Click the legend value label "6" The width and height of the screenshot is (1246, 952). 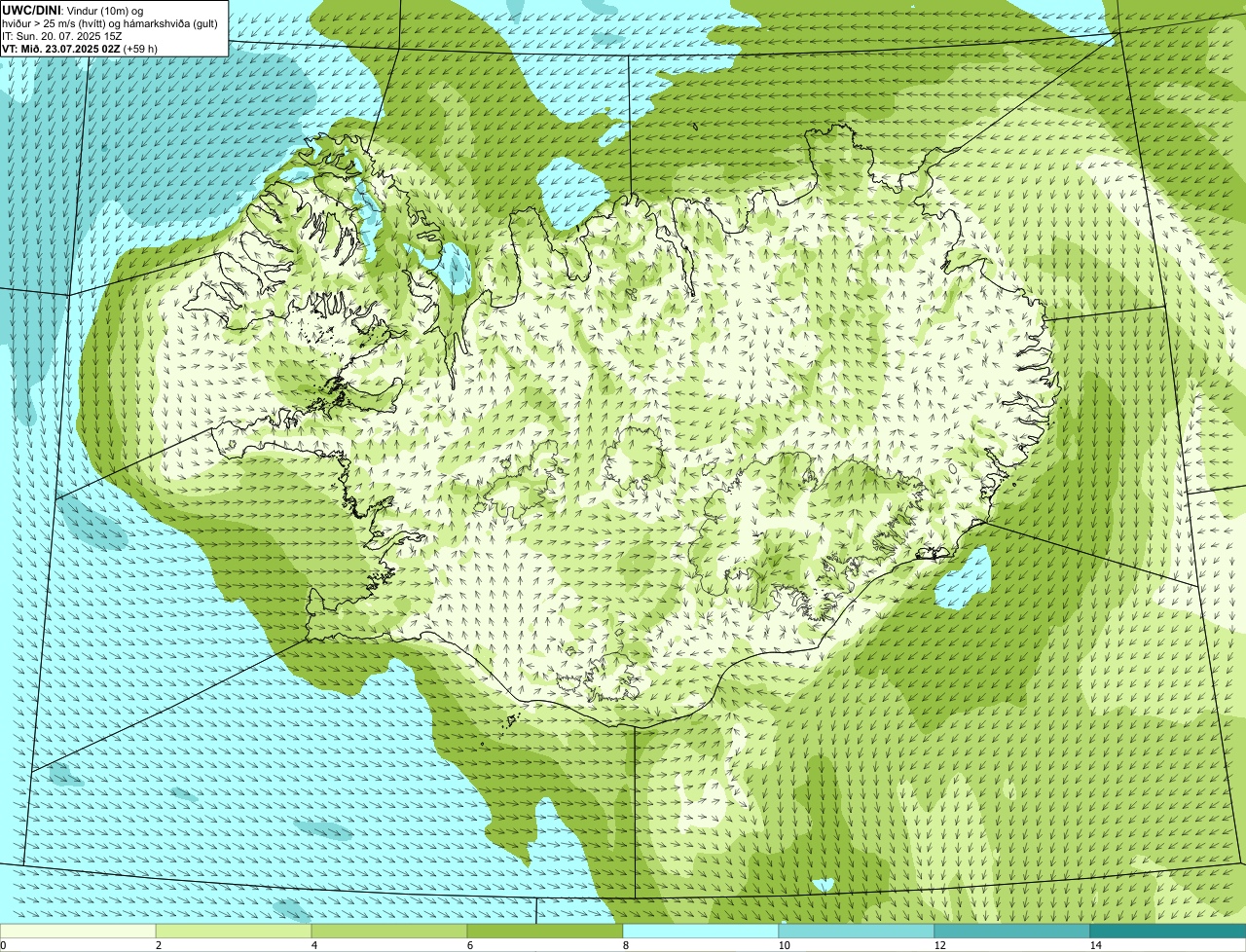coord(469,945)
